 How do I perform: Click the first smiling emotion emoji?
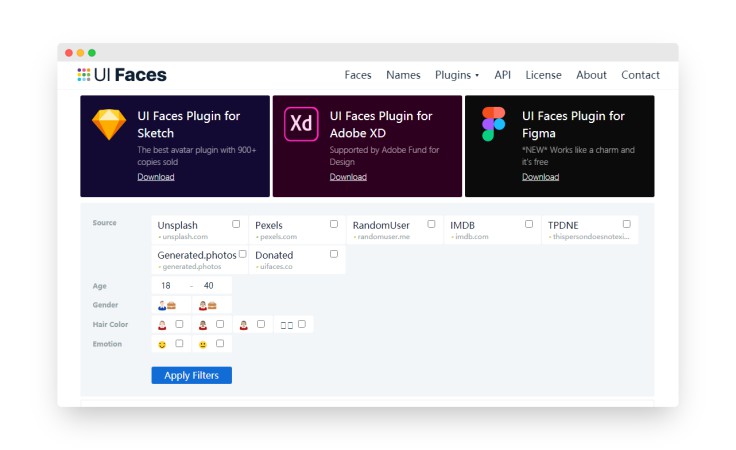(x=161, y=344)
